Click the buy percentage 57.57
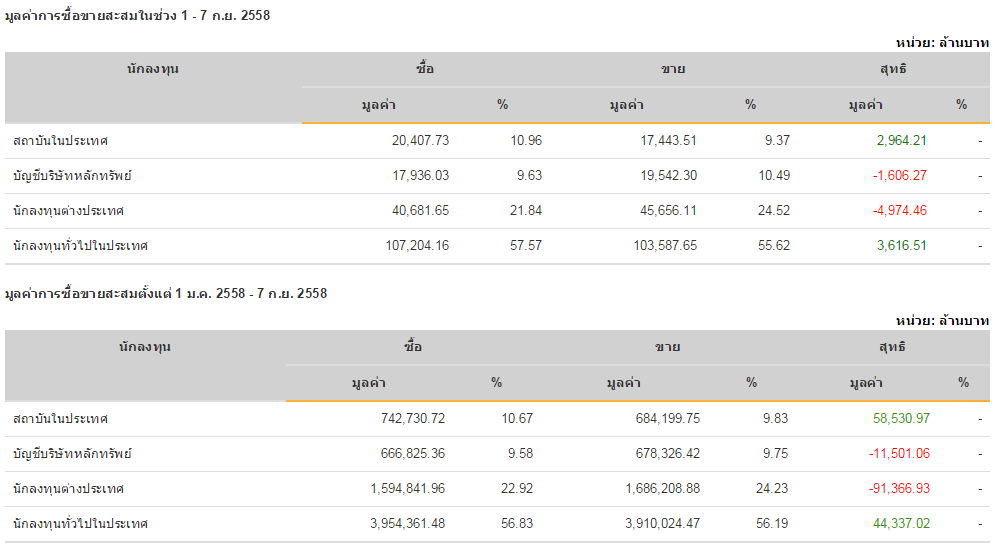This screenshot has height=552, width=1008. click(526, 245)
